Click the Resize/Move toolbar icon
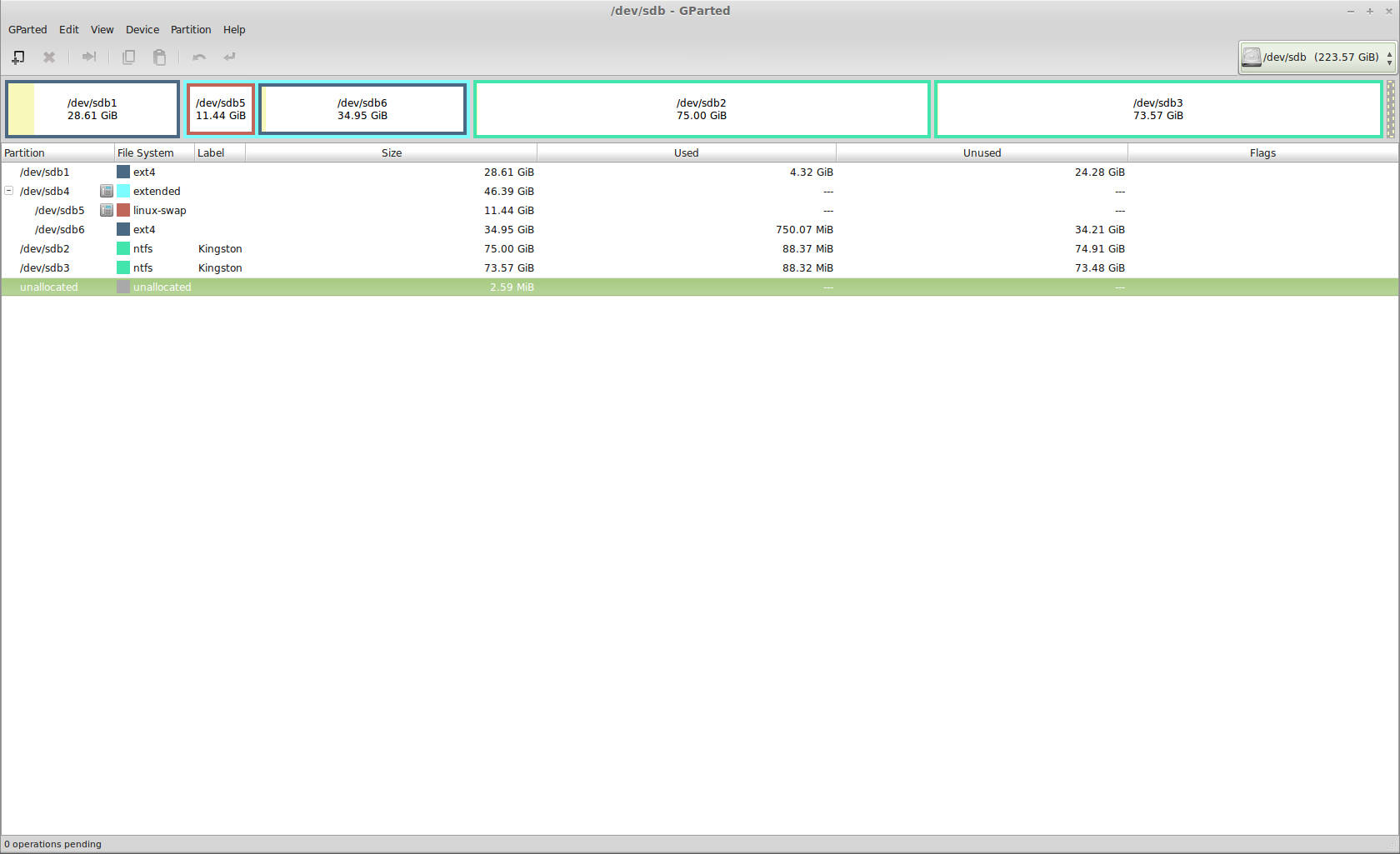 pos(89,57)
